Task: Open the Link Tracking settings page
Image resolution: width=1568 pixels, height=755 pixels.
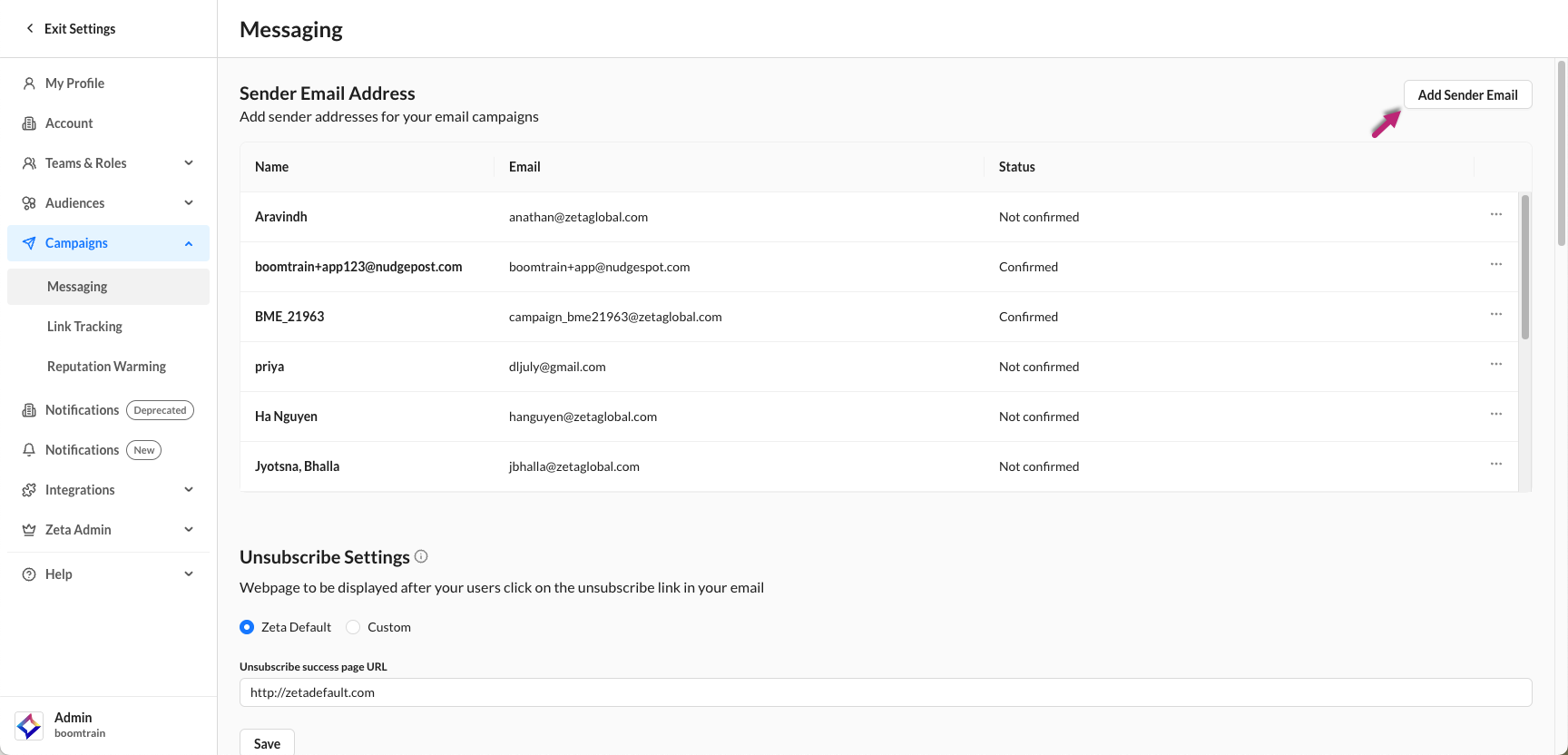Action: pyautogui.click(x=84, y=327)
